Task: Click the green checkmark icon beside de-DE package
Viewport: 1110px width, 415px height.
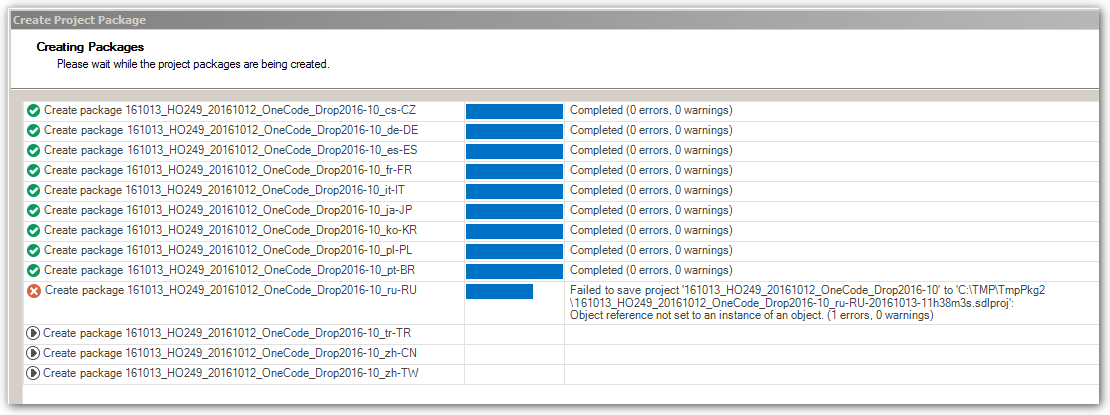Action: pyautogui.click(x=33, y=130)
